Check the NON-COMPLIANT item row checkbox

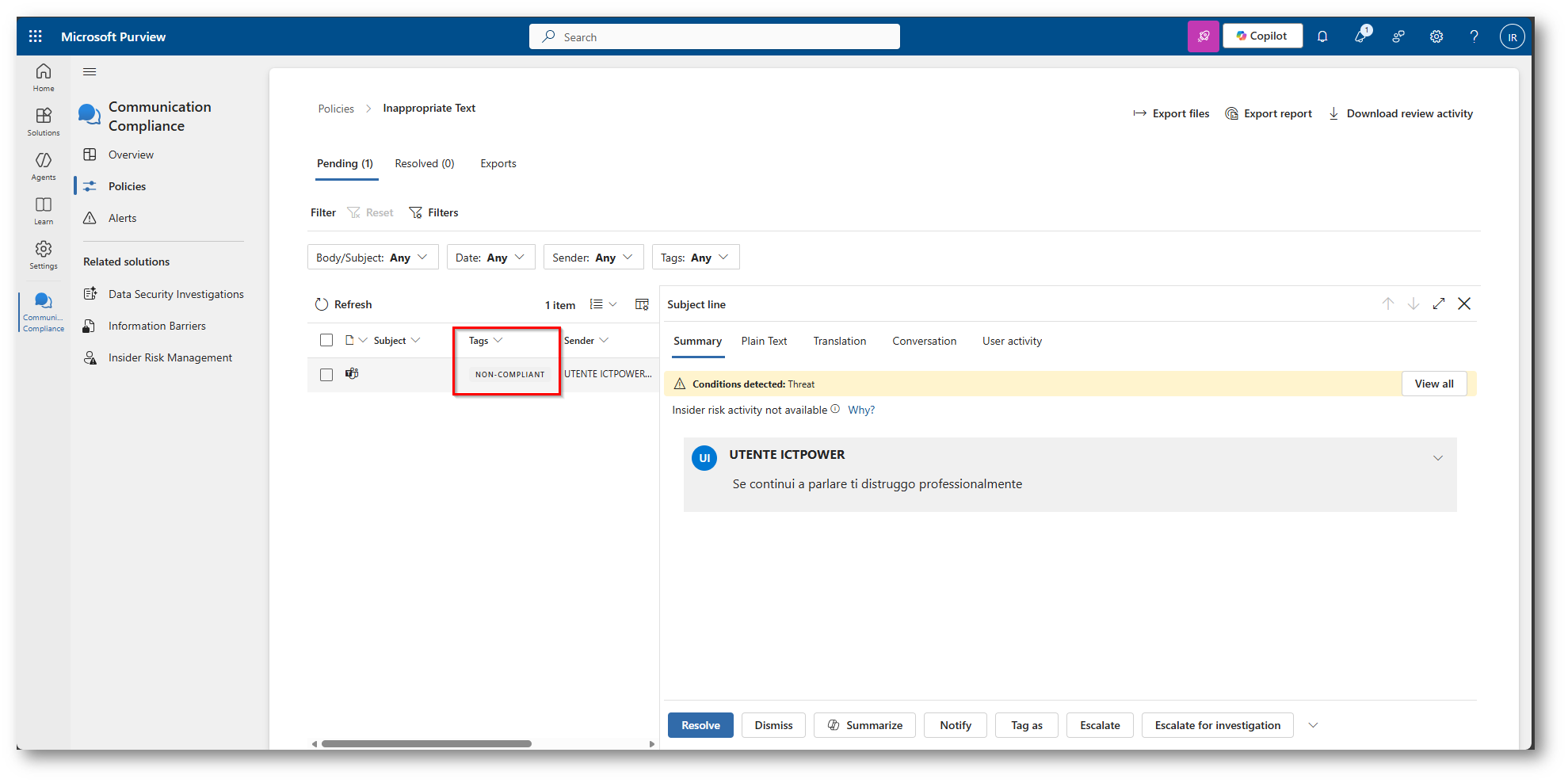[x=326, y=375]
